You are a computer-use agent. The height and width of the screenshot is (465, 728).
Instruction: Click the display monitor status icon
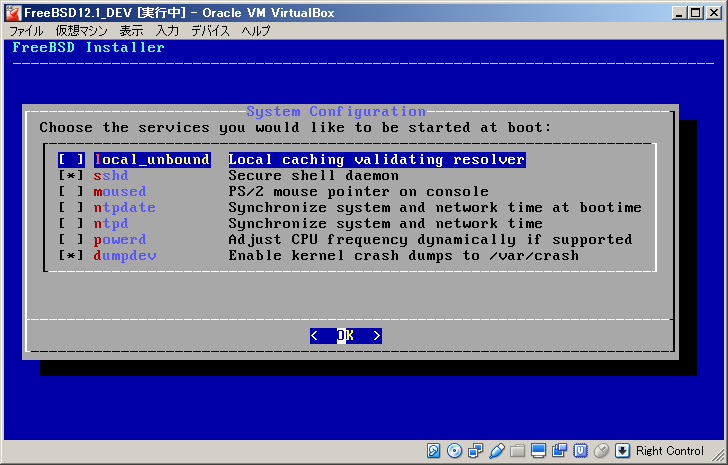(539, 450)
